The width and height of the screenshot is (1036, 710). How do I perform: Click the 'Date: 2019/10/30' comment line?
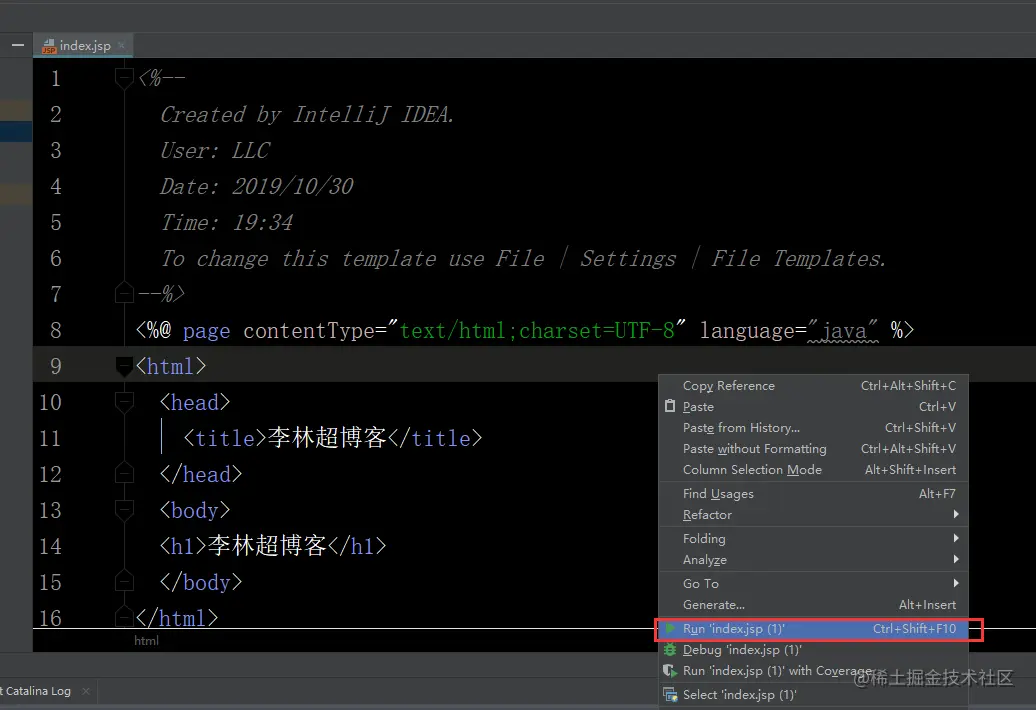coord(256,186)
